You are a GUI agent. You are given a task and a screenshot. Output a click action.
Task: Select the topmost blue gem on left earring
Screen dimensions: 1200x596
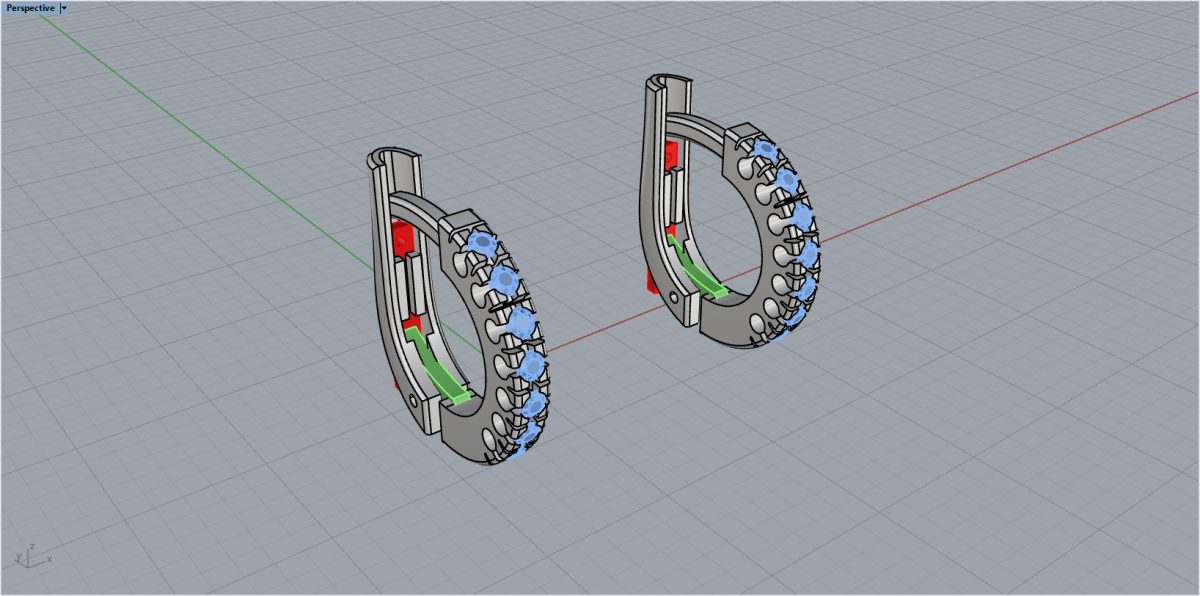(x=483, y=243)
